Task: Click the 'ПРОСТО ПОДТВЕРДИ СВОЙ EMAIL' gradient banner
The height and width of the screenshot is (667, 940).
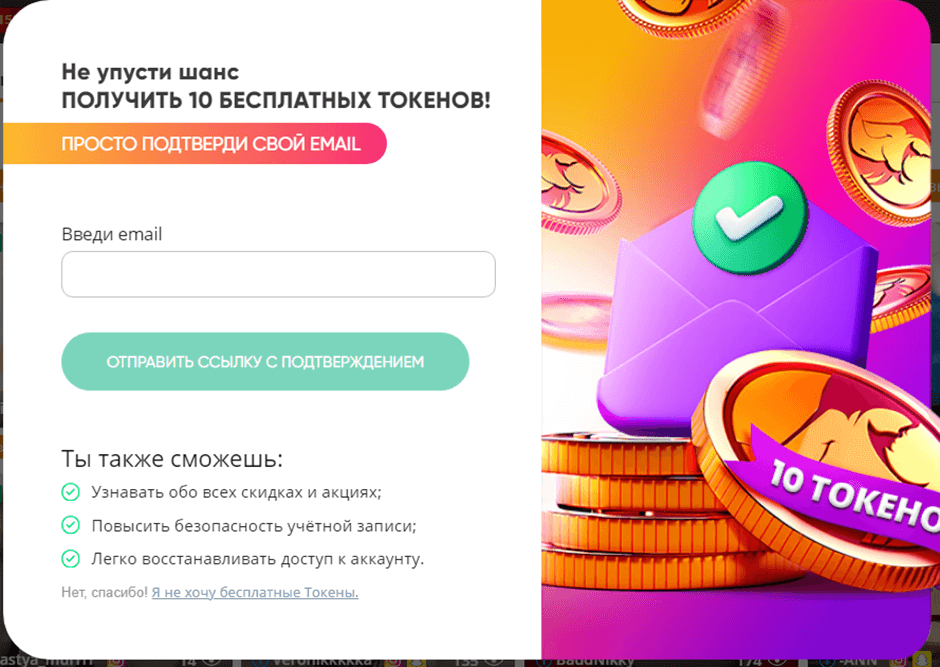Action: tap(210, 143)
